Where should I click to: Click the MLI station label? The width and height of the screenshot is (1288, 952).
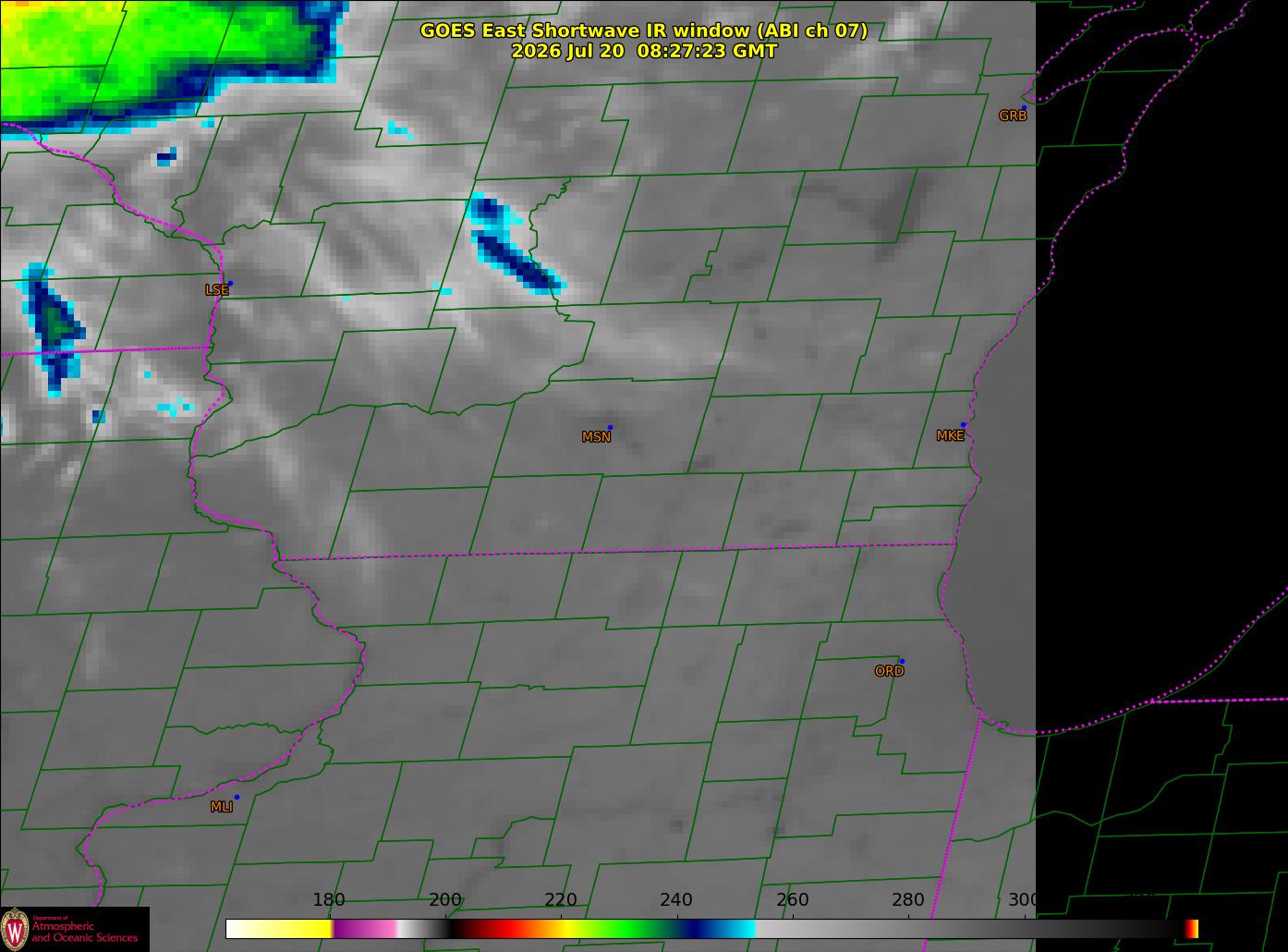[x=221, y=807]
